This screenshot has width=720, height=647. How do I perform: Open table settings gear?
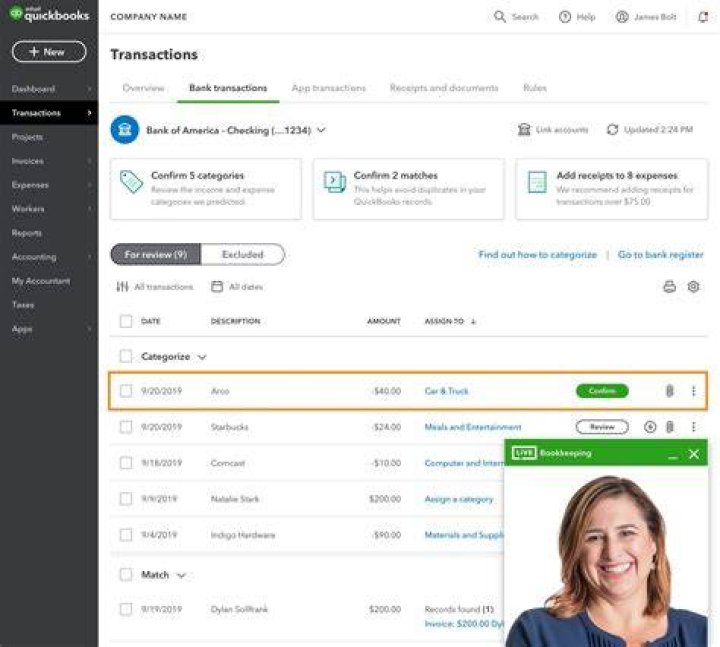click(693, 287)
